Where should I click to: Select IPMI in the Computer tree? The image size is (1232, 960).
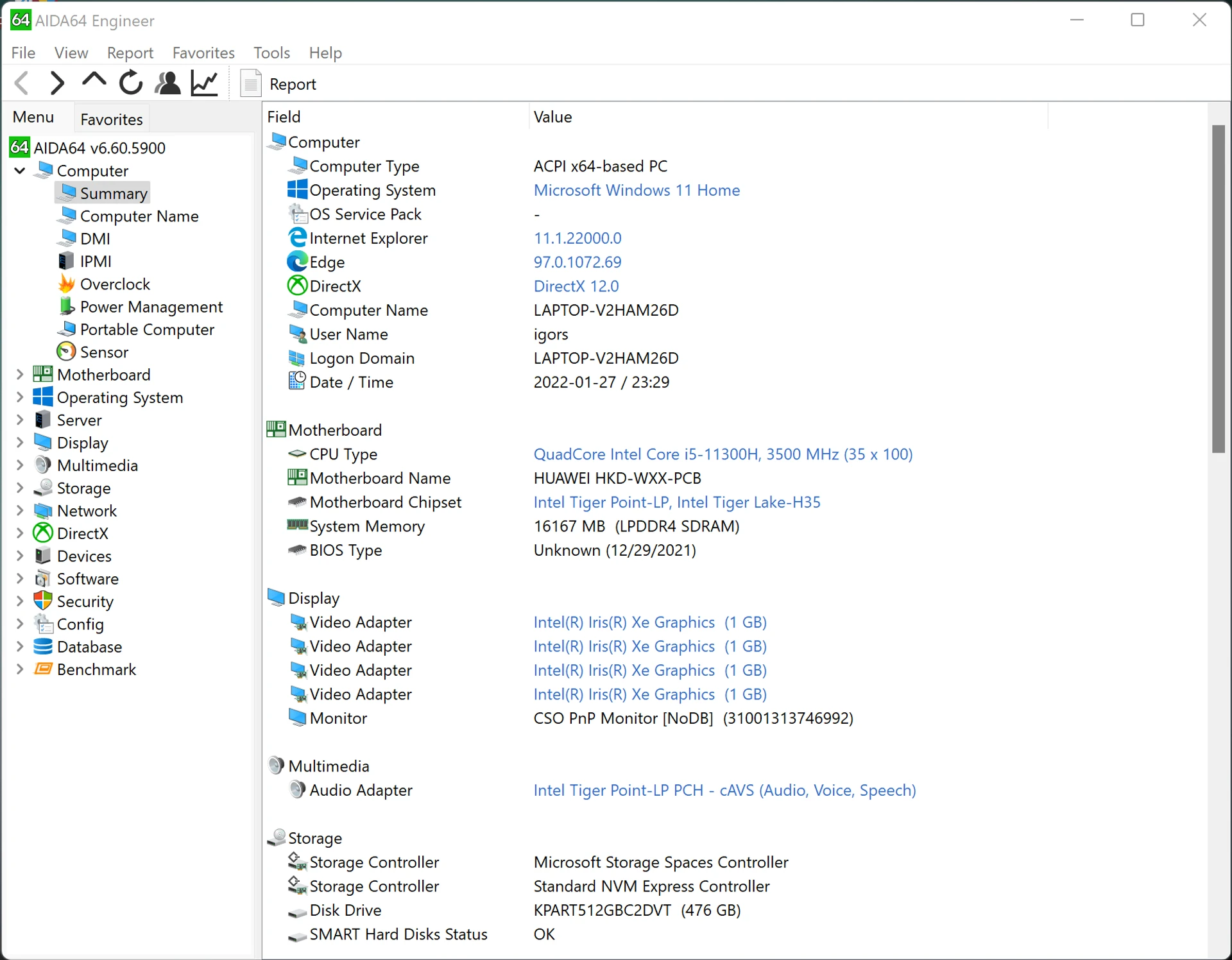tap(96, 261)
